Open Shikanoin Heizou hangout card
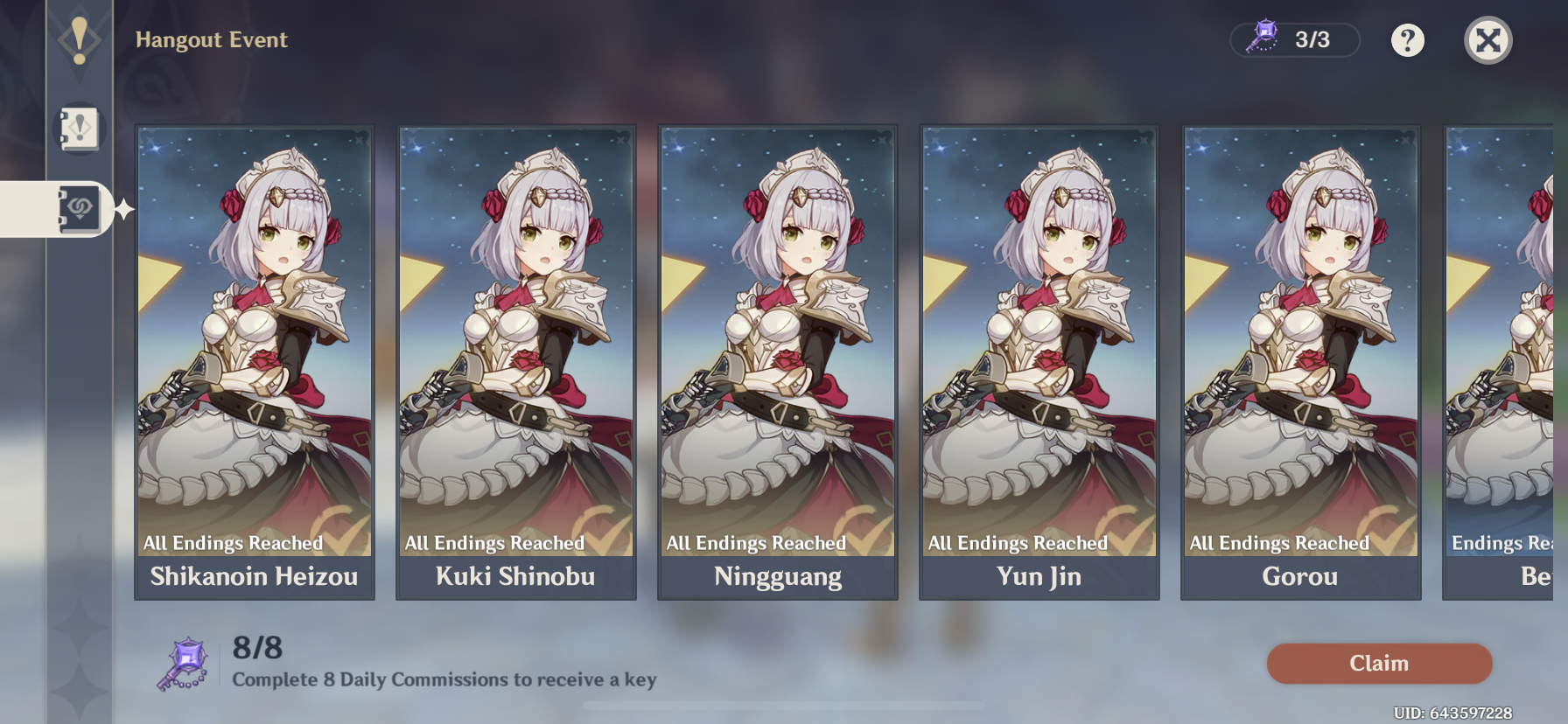 (255, 362)
